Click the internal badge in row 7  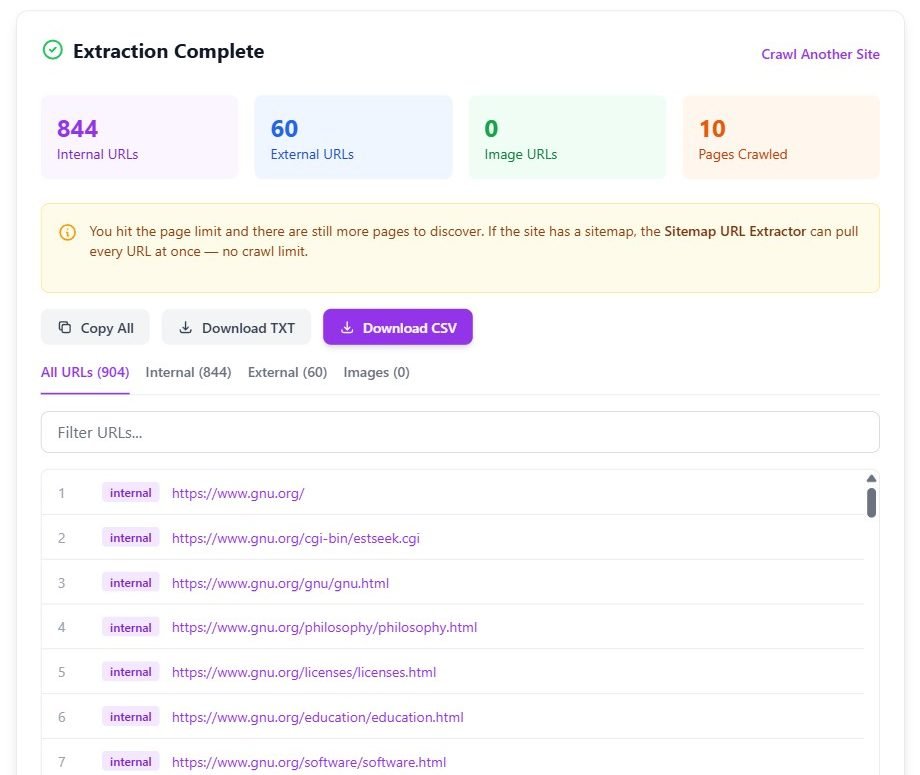point(130,762)
